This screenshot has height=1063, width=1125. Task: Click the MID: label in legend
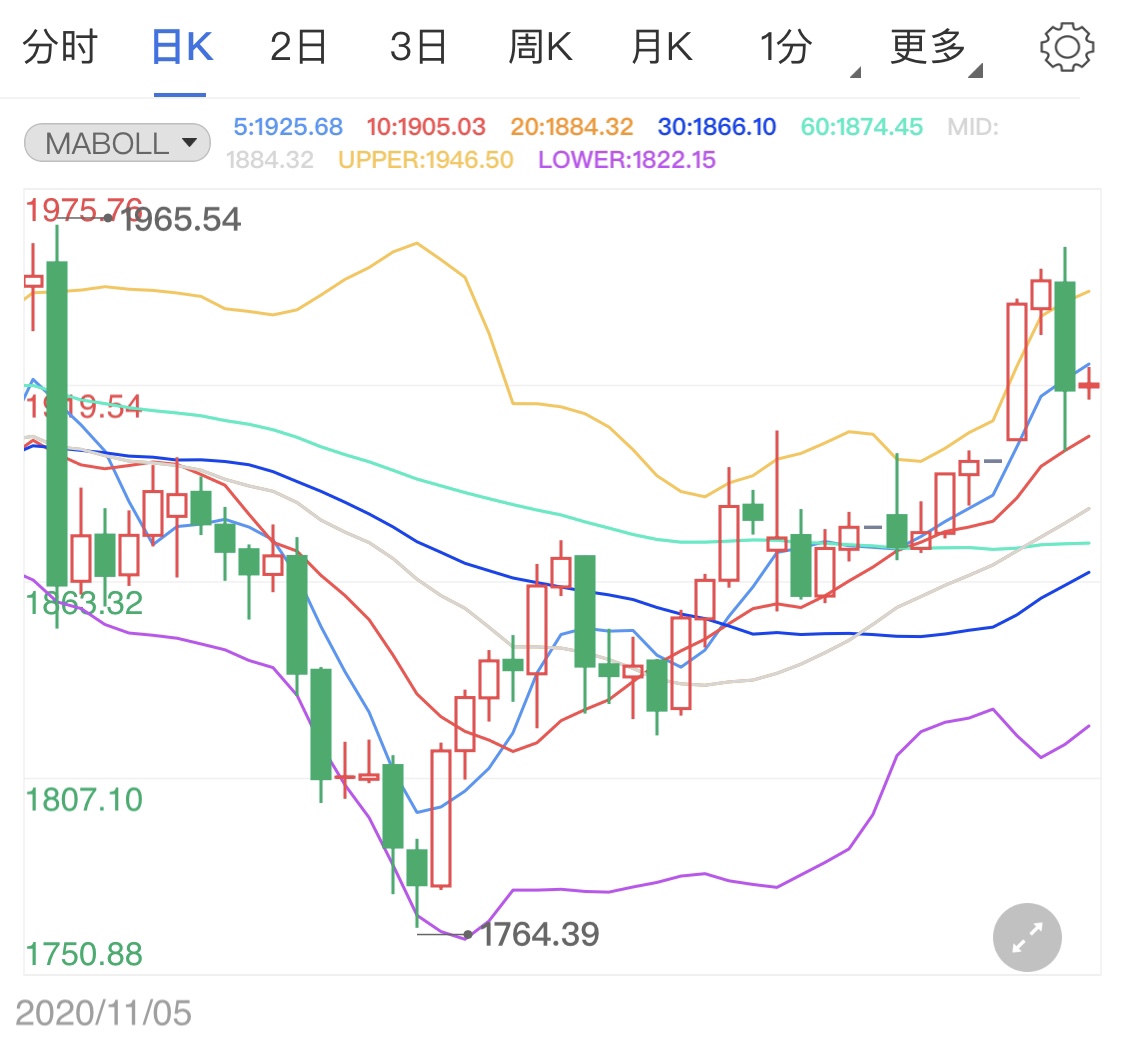(973, 127)
